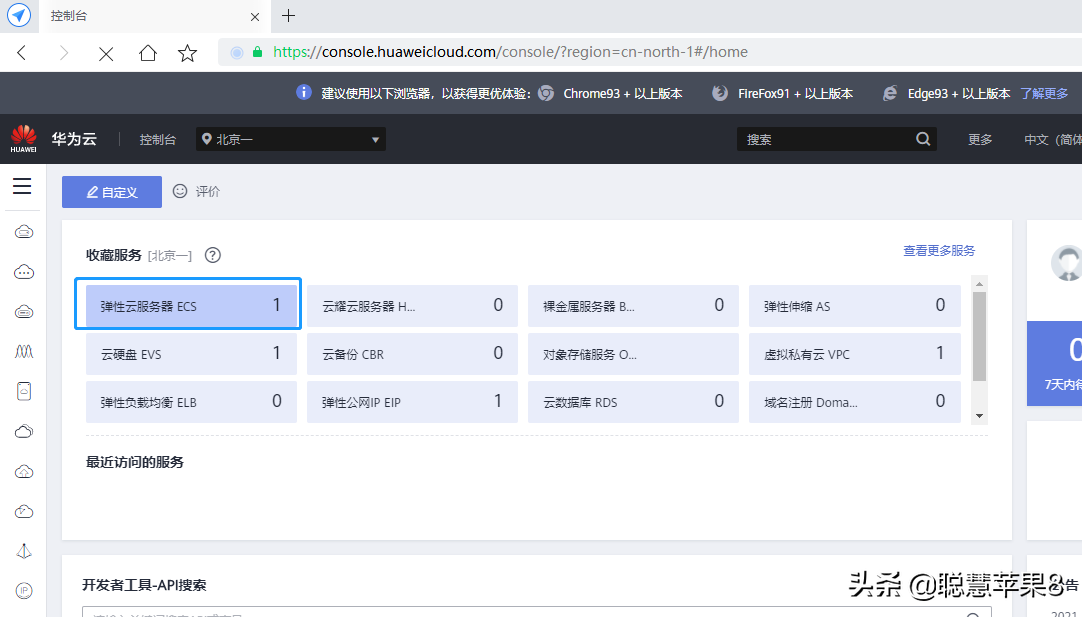Click the browser forward arrow

point(63,52)
